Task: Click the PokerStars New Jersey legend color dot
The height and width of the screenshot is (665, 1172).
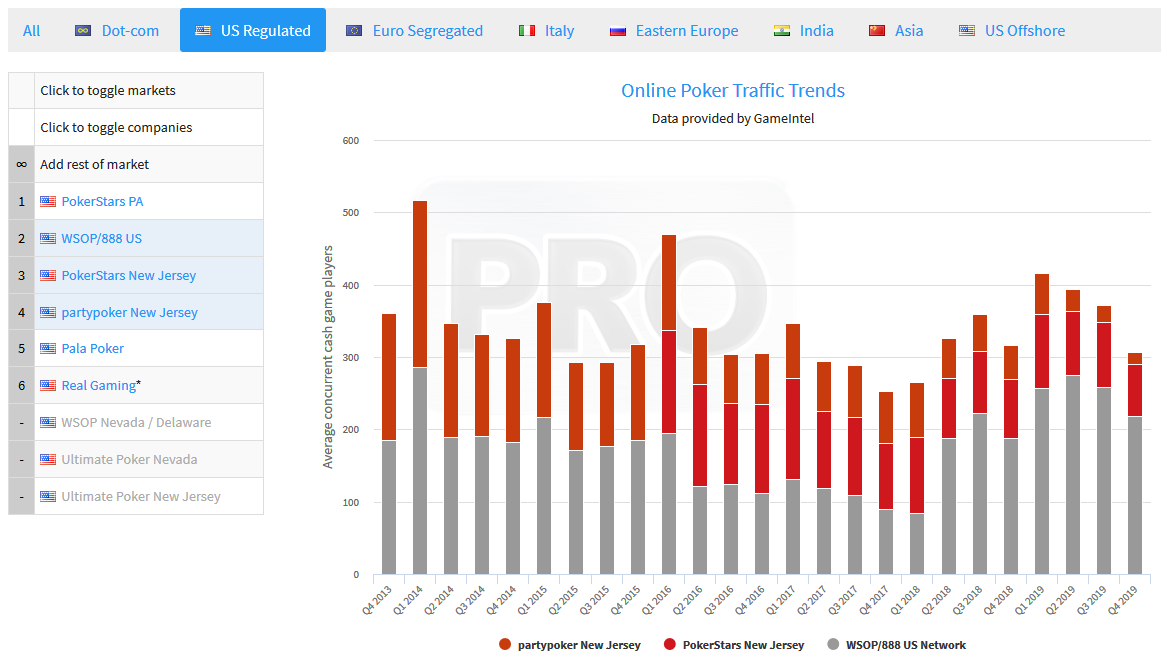Action: coord(670,645)
